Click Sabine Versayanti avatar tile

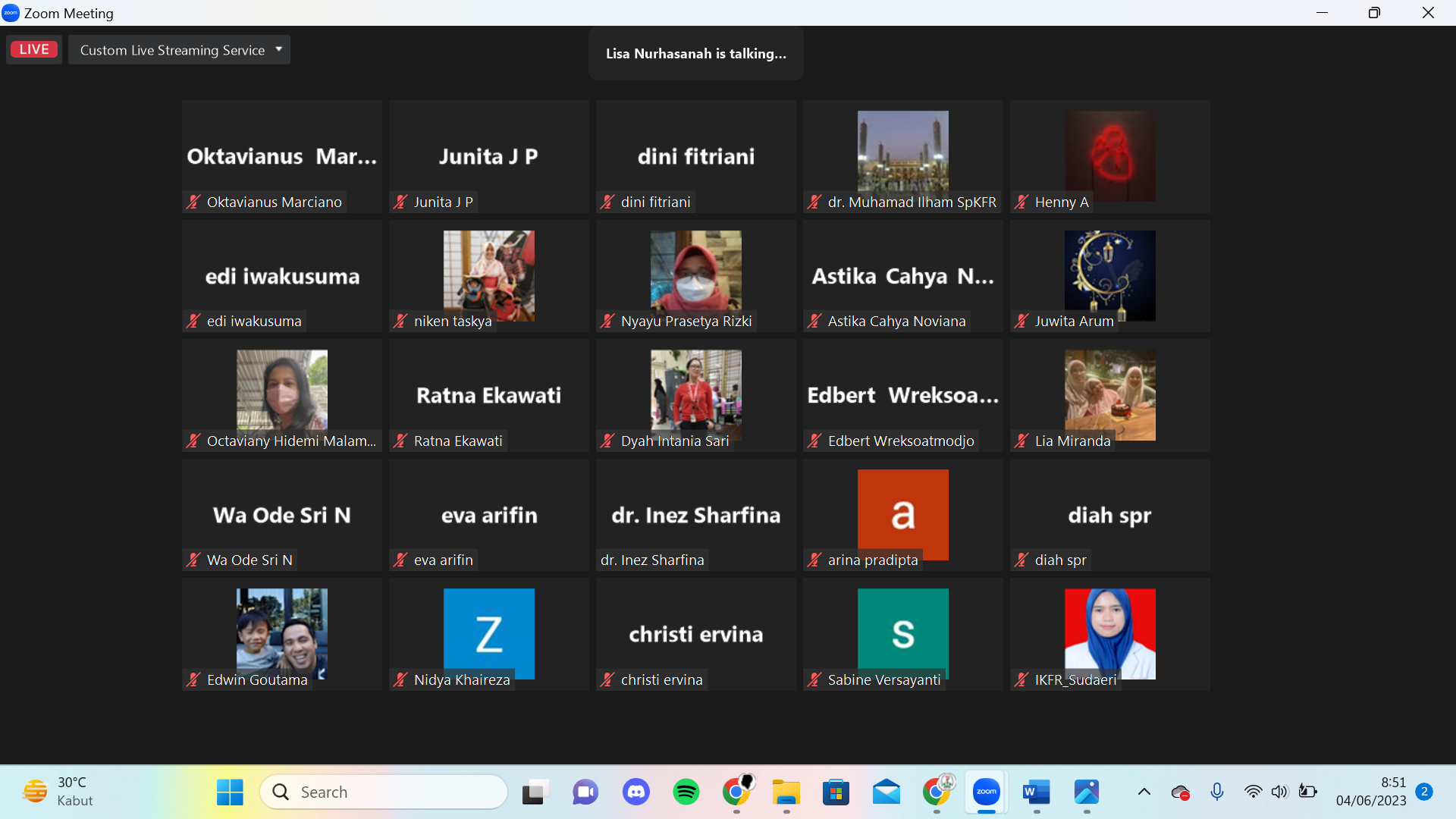(902, 631)
